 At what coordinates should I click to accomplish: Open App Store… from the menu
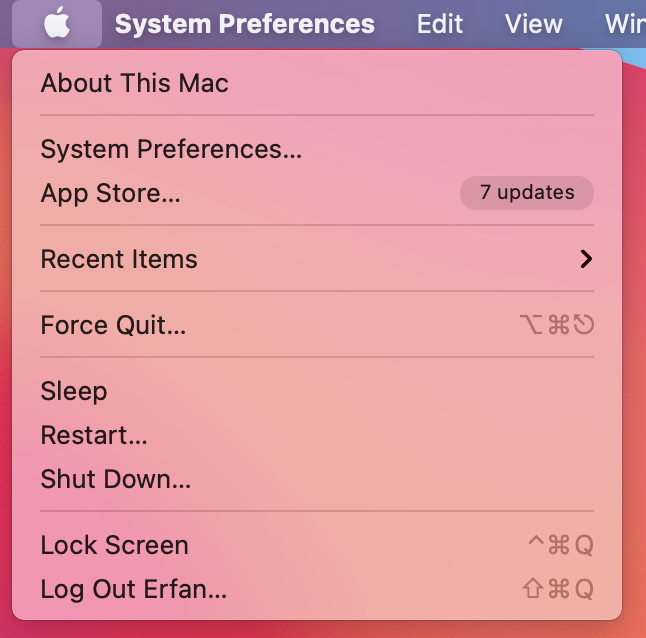pos(110,193)
